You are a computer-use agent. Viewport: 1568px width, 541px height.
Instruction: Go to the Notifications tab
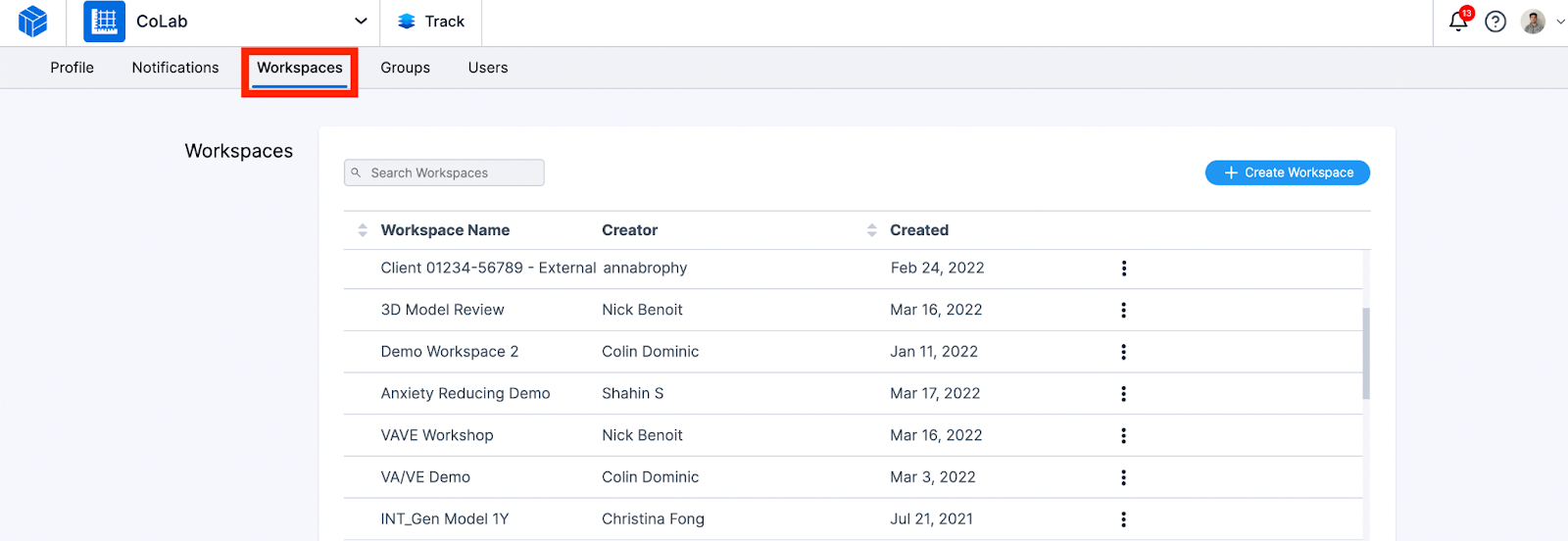click(x=175, y=68)
